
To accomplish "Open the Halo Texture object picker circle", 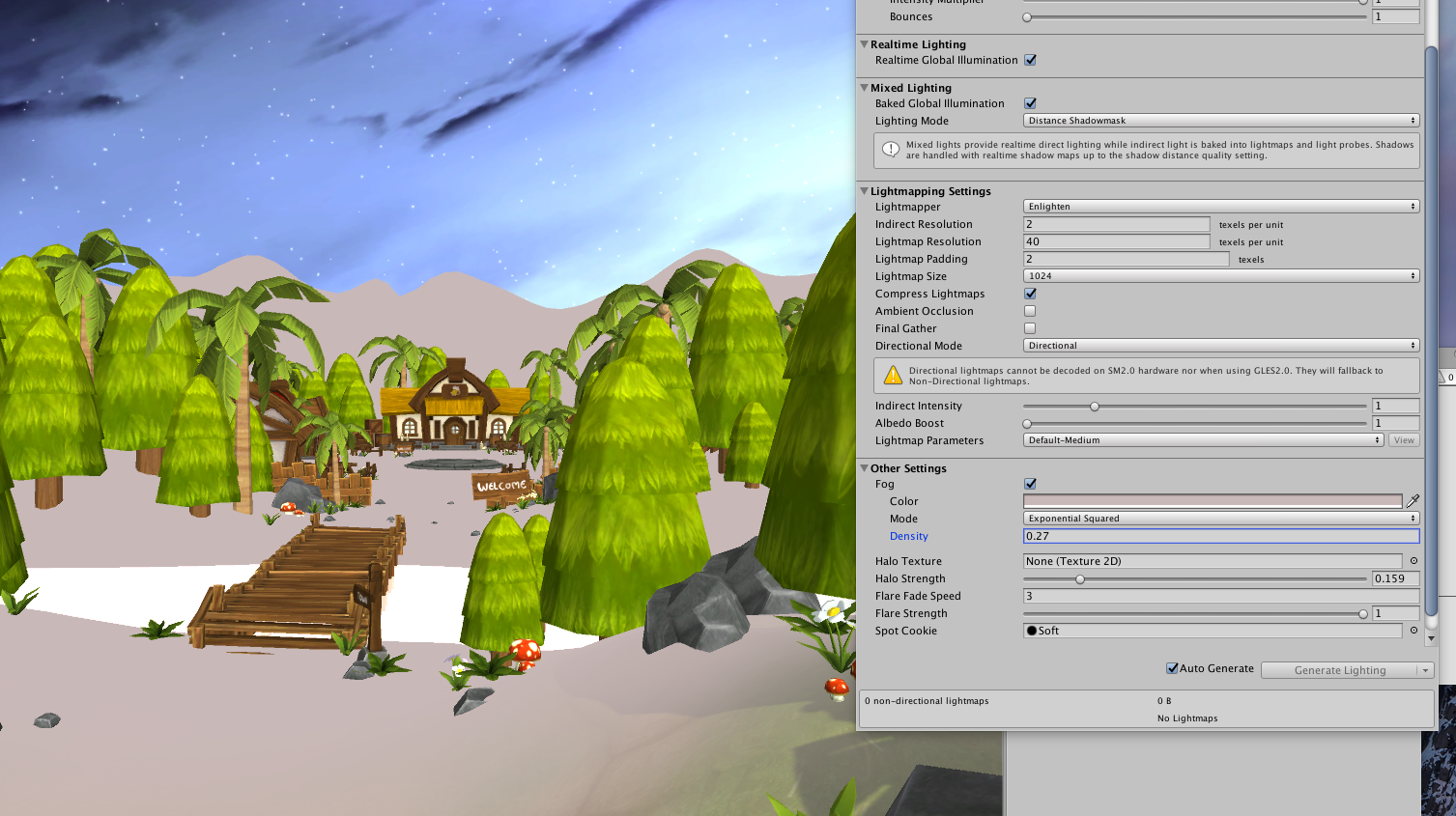I will click(1413, 561).
